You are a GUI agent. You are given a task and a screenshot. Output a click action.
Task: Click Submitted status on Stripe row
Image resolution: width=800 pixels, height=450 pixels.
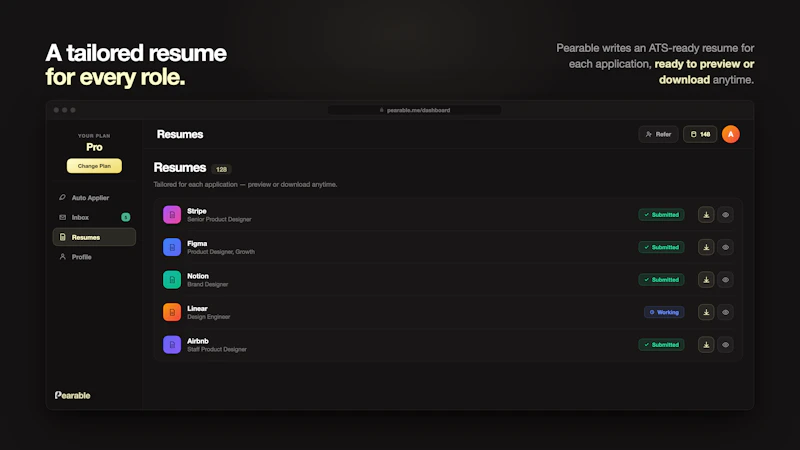pos(661,215)
